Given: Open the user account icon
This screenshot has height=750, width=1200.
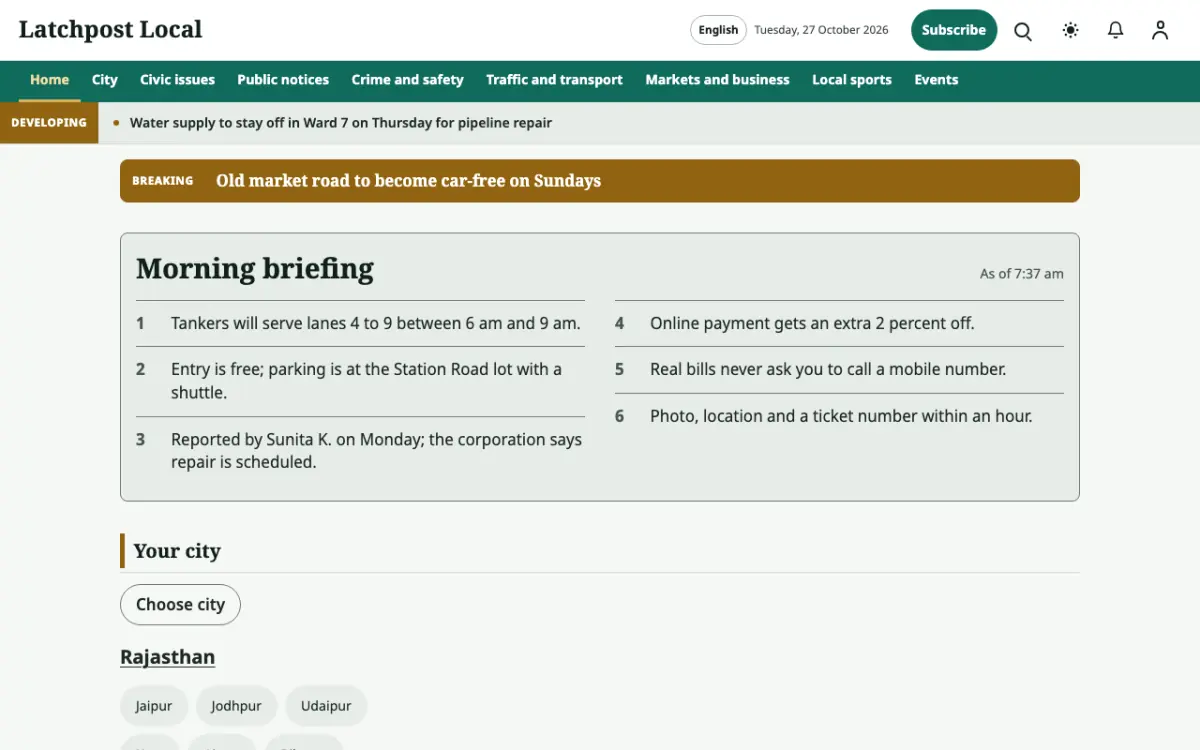Looking at the screenshot, I should (x=1160, y=30).
